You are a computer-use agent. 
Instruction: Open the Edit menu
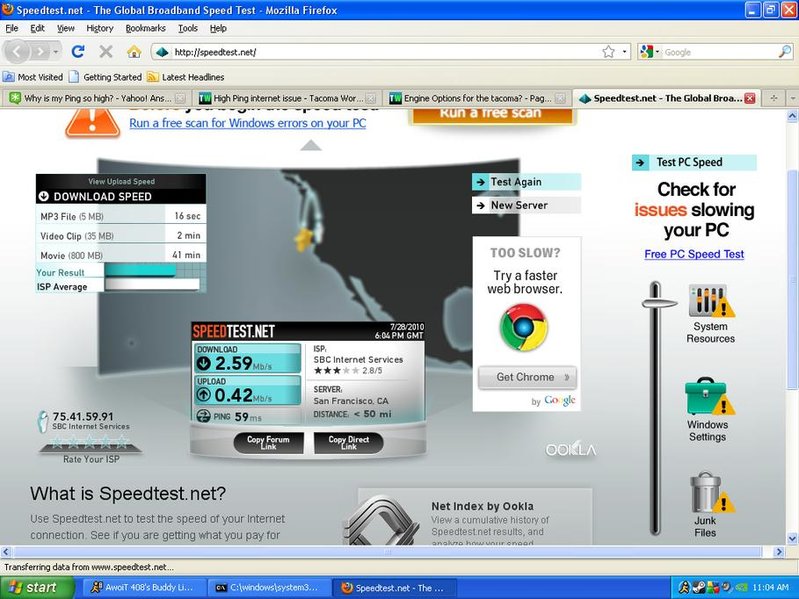click(37, 29)
